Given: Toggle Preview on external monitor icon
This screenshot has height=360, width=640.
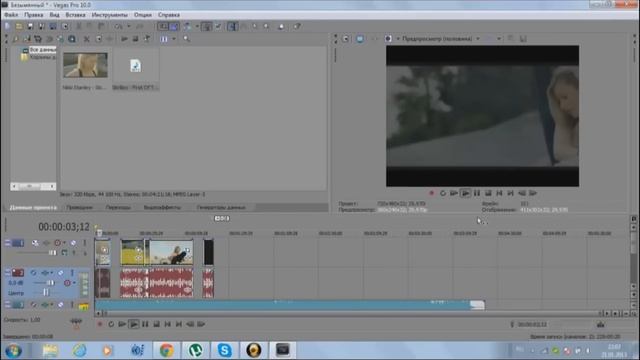Looking at the screenshot, I should [x=360, y=39].
